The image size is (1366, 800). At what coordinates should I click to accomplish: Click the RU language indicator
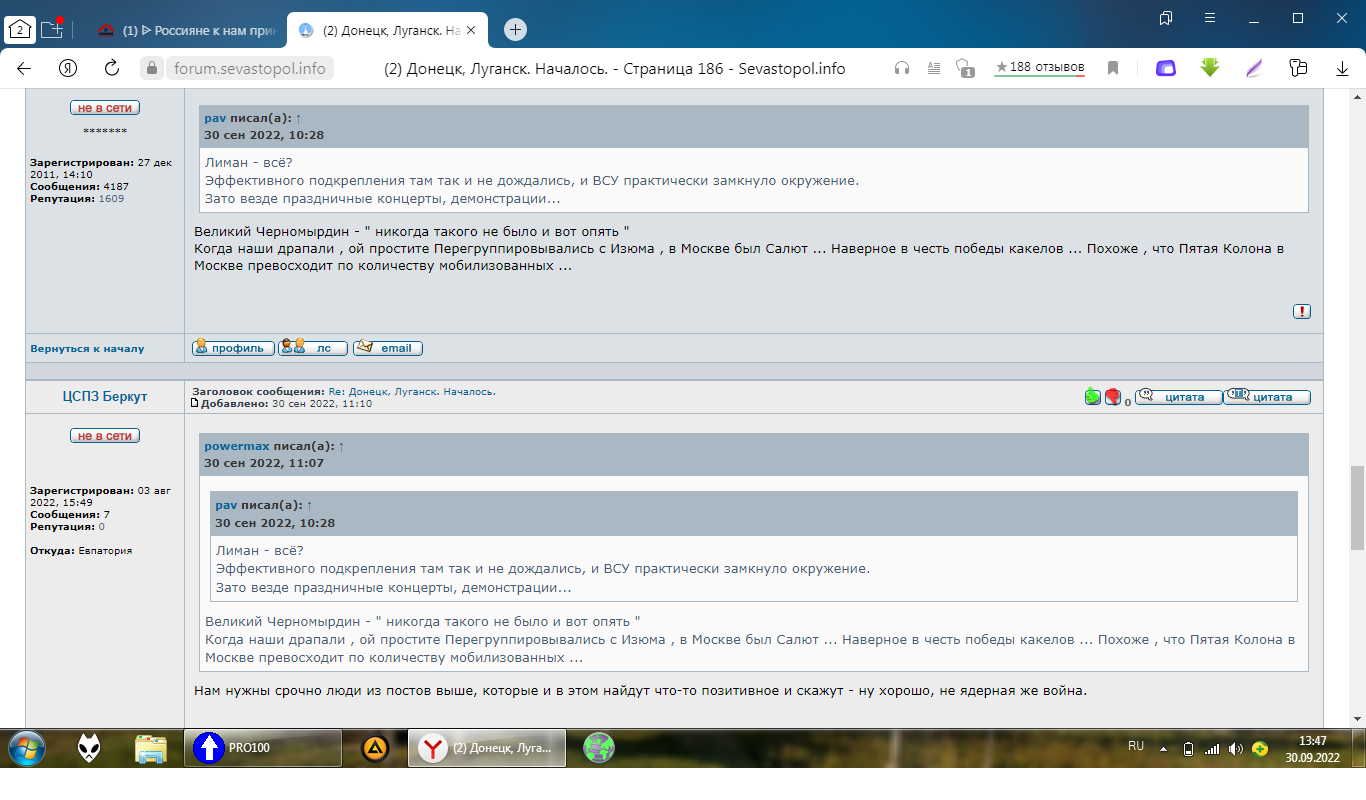click(1136, 746)
